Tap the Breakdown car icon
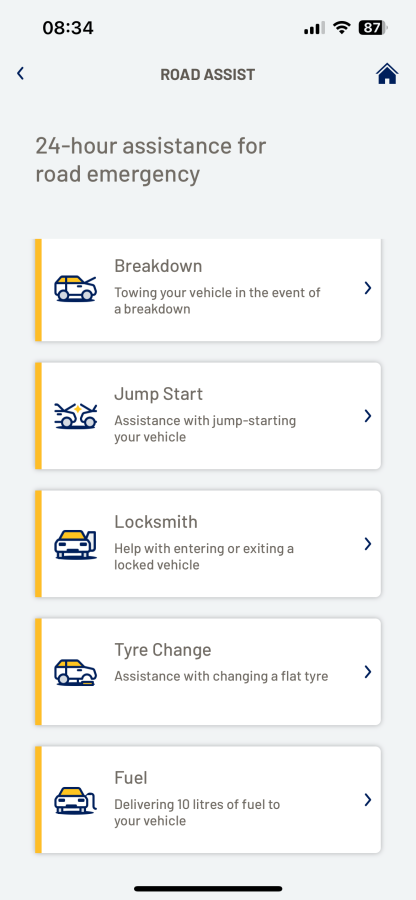The width and height of the screenshot is (416, 900). 76,288
